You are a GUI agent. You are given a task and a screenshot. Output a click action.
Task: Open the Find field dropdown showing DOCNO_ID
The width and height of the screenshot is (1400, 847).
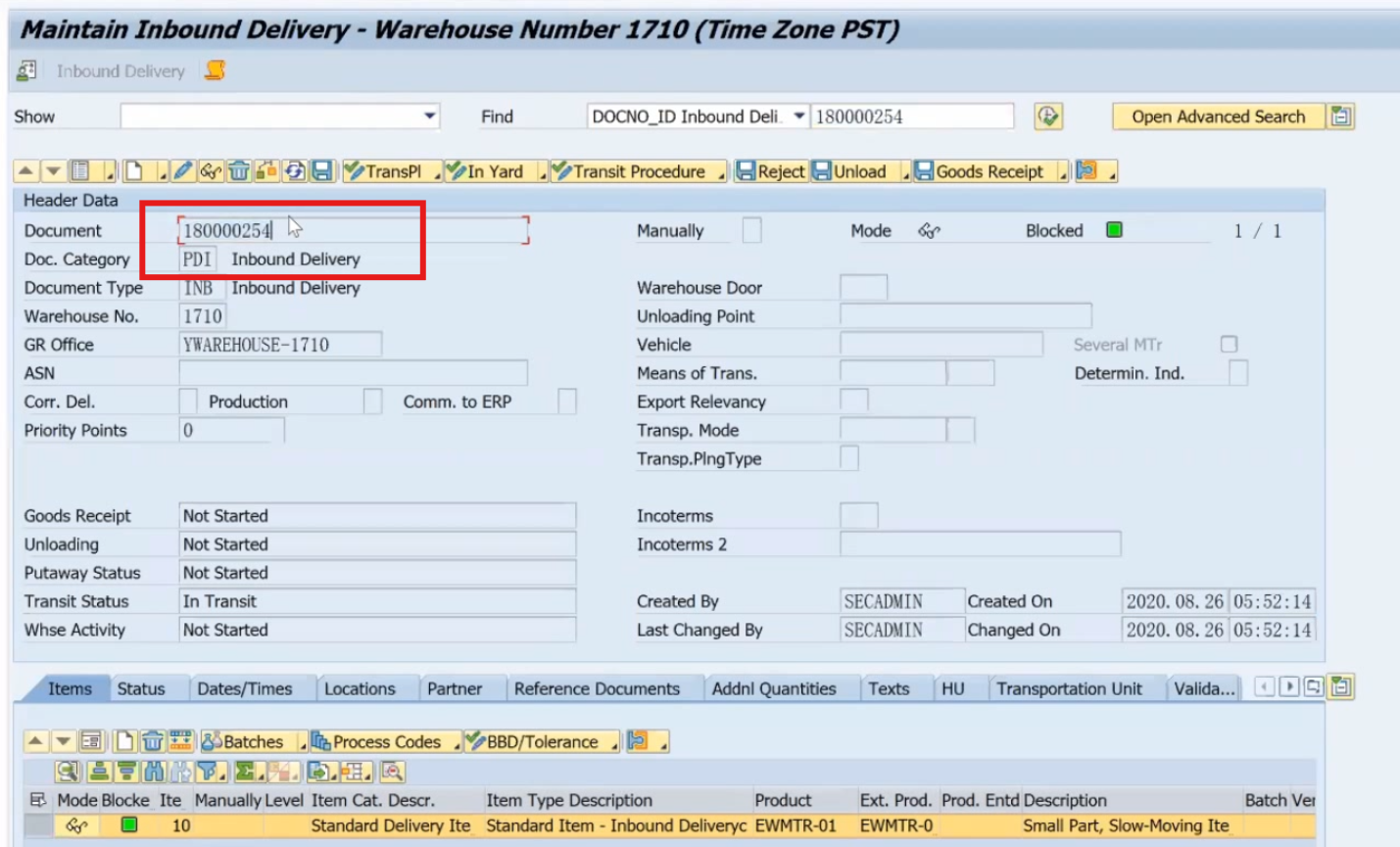(x=798, y=116)
